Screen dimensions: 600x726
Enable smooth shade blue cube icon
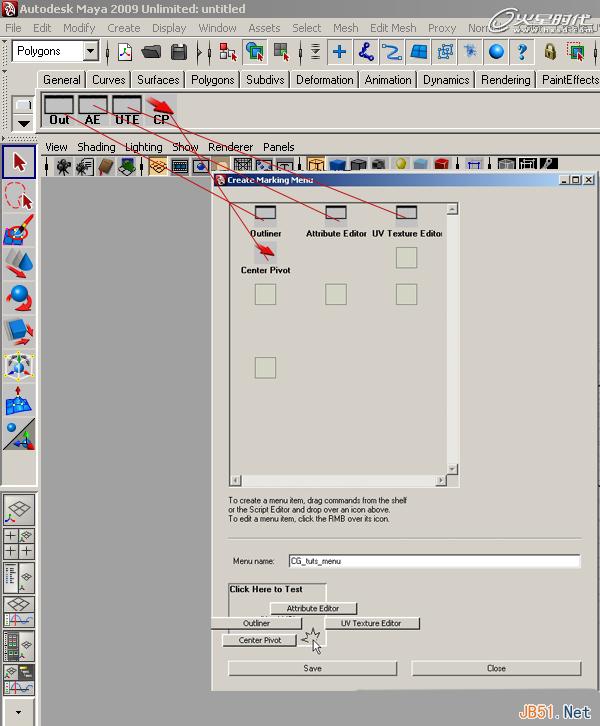[x=338, y=165]
